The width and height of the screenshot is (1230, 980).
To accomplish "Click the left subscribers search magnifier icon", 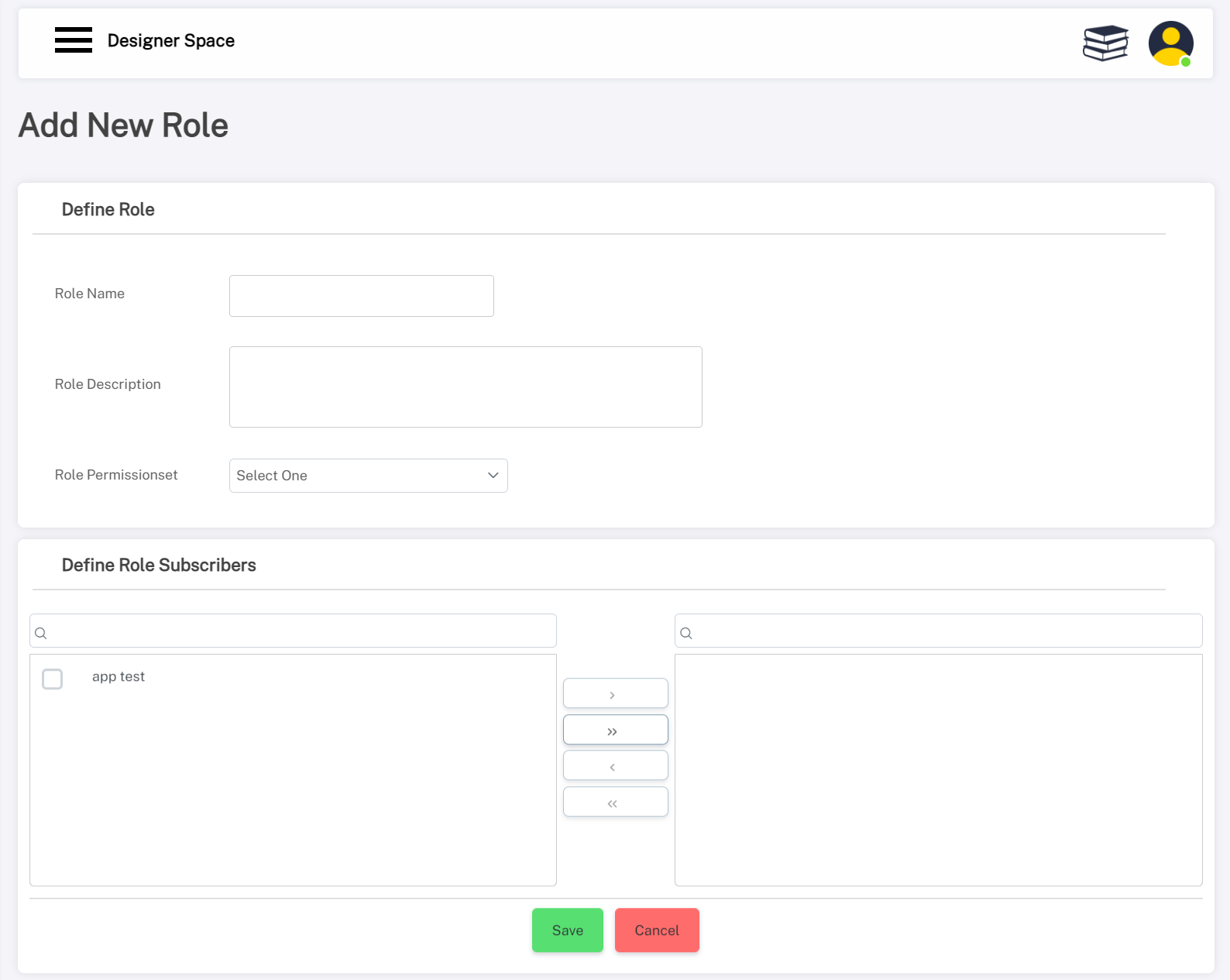I will [41, 633].
